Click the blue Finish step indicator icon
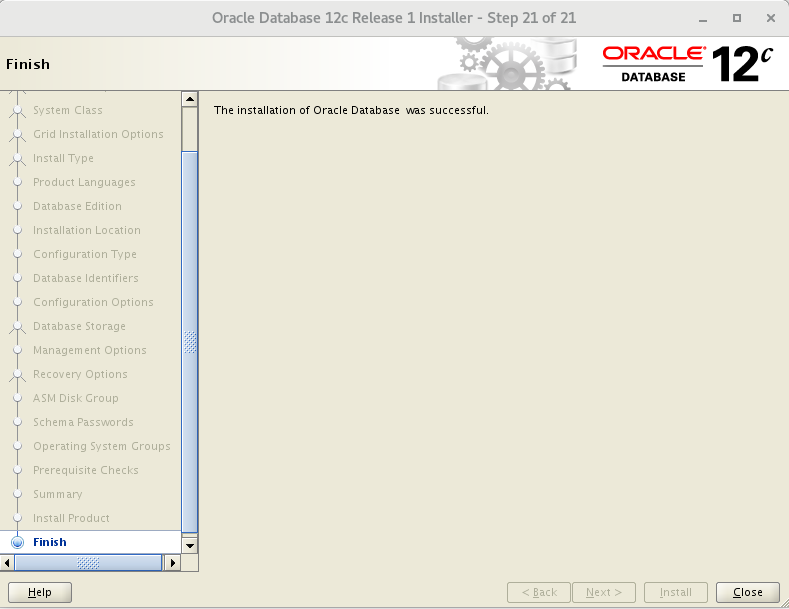This screenshot has height=609, width=789. pos(18,542)
